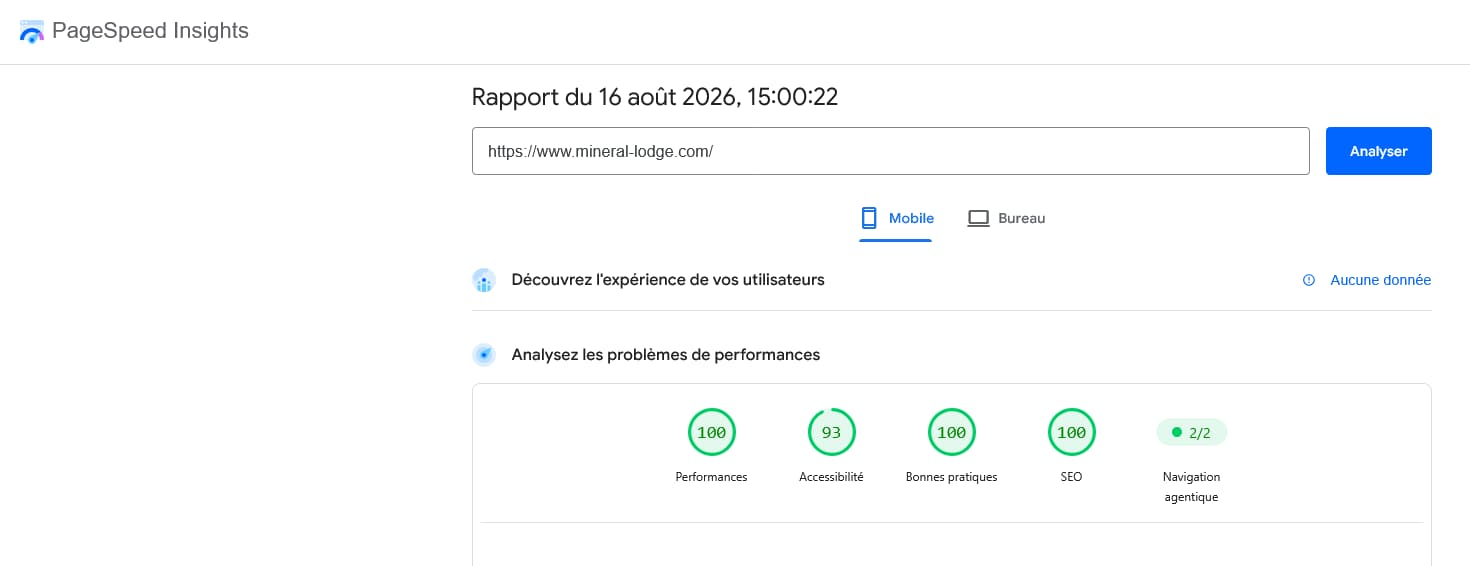Click the heading Analysez les problèmes de performances
This screenshot has width=1470, height=566.
[x=666, y=355]
